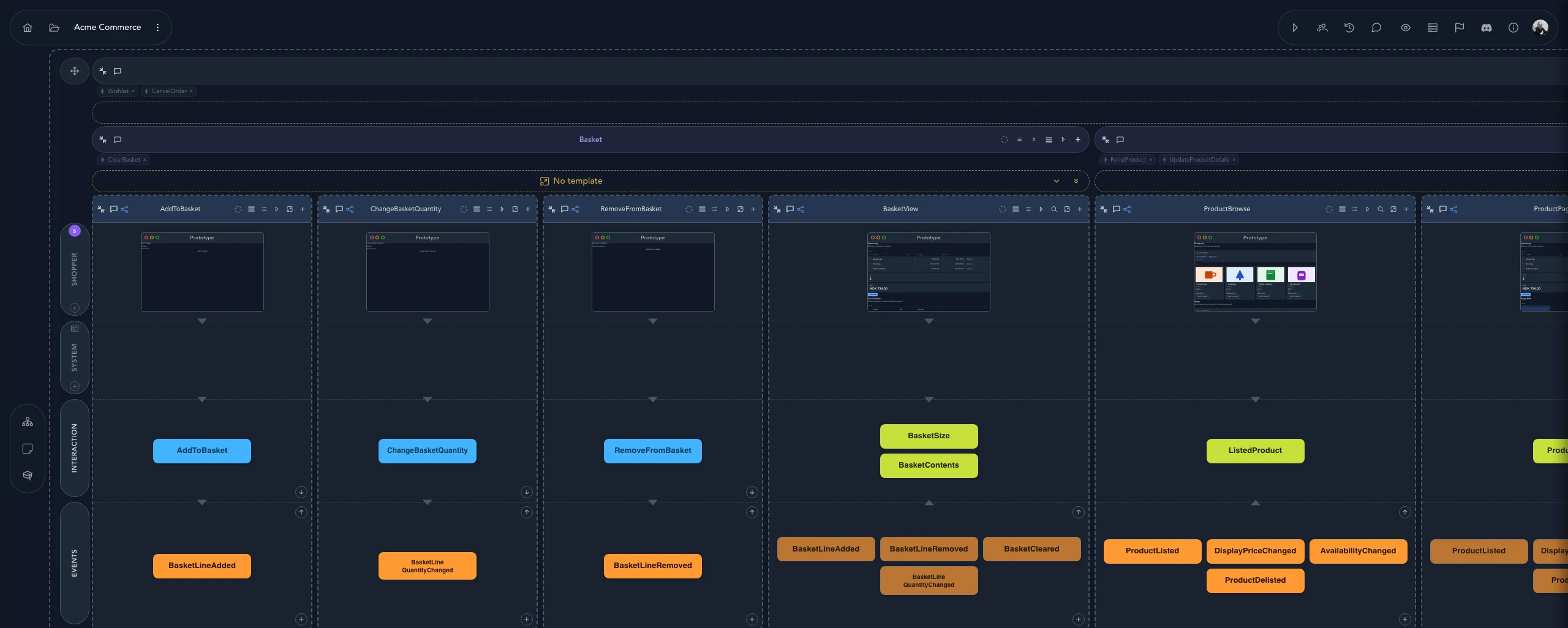Viewport: 1568px width, 628px height.
Task: Open the collaborators icon in the top toolbar
Action: point(1322,28)
